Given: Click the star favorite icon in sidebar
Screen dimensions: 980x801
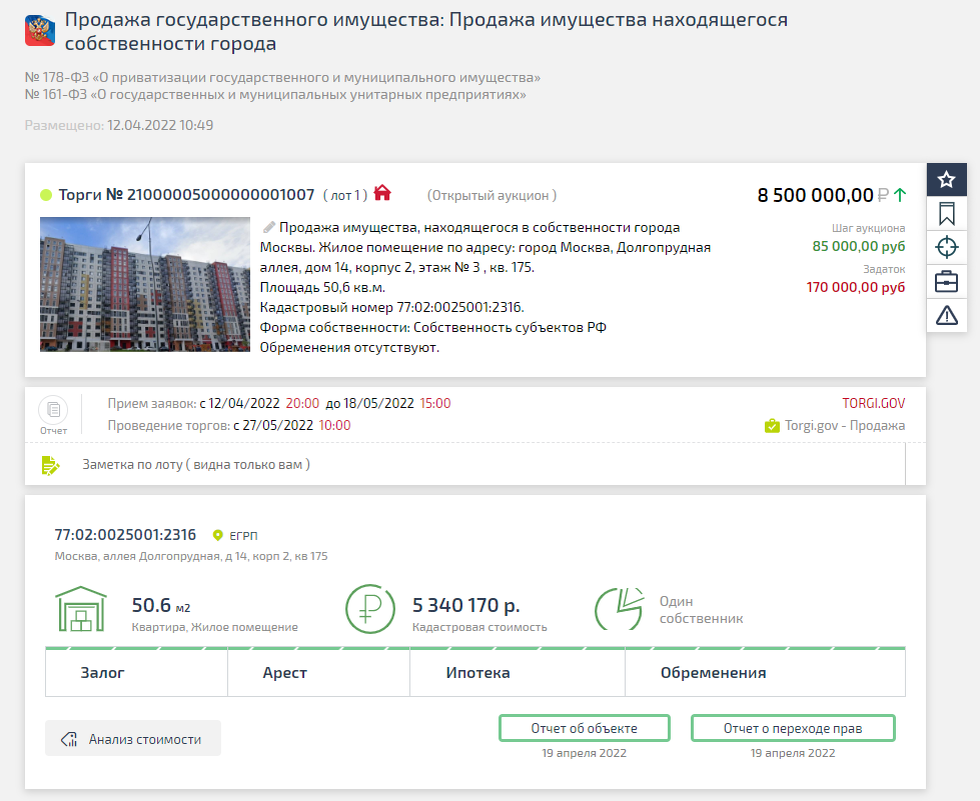Looking at the screenshot, I should [x=946, y=180].
